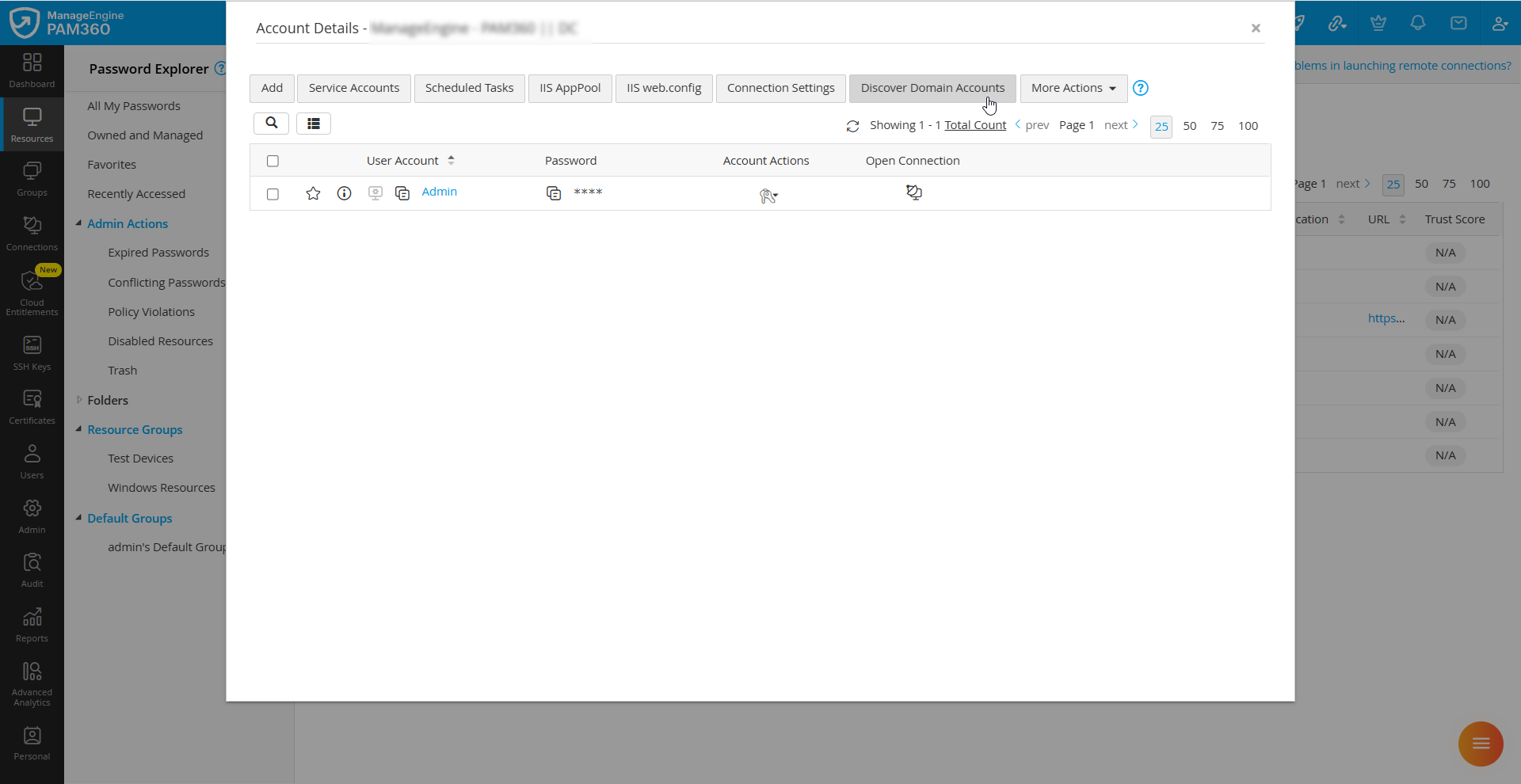The height and width of the screenshot is (784, 1521).
Task: Collapse the Resource Groups section
Action: (78, 429)
